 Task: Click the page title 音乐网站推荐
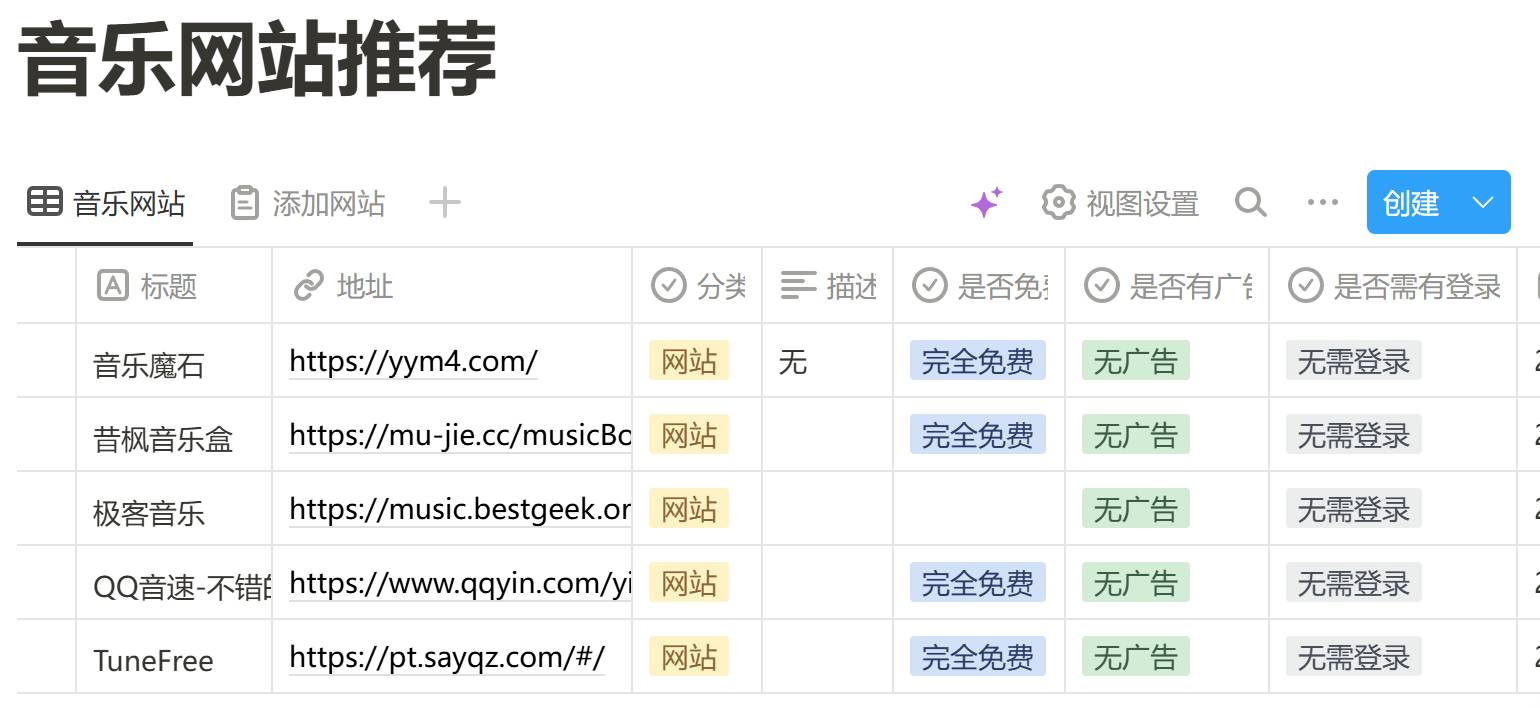[258, 58]
